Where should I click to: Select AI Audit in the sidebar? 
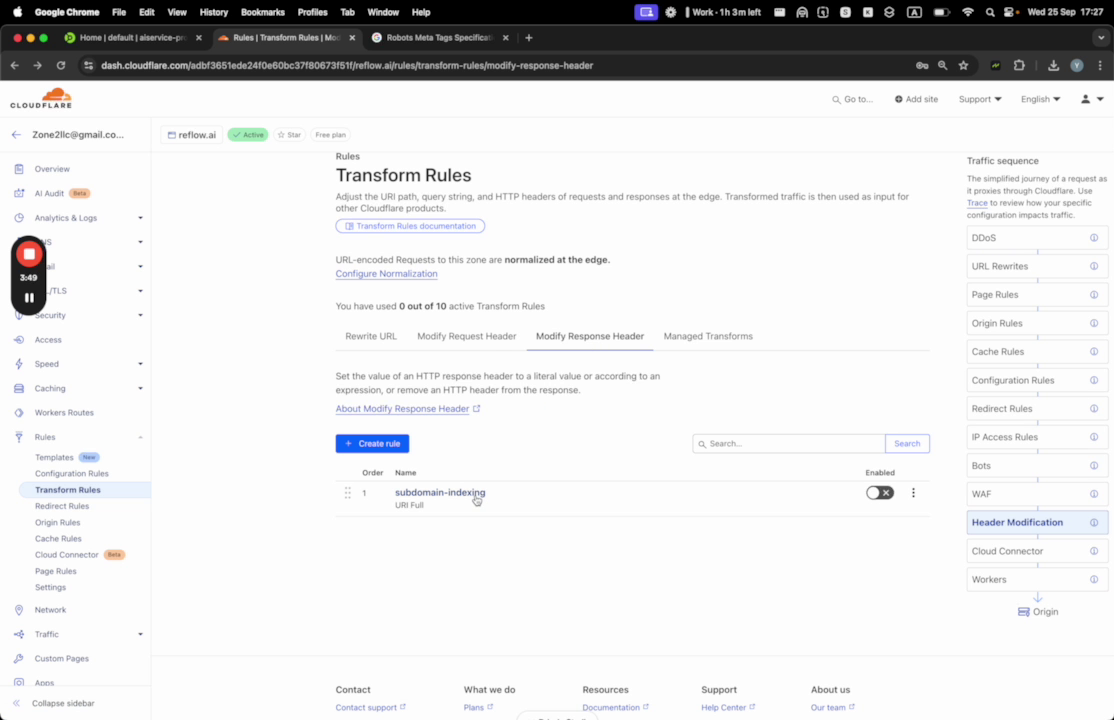pyautogui.click(x=47, y=192)
